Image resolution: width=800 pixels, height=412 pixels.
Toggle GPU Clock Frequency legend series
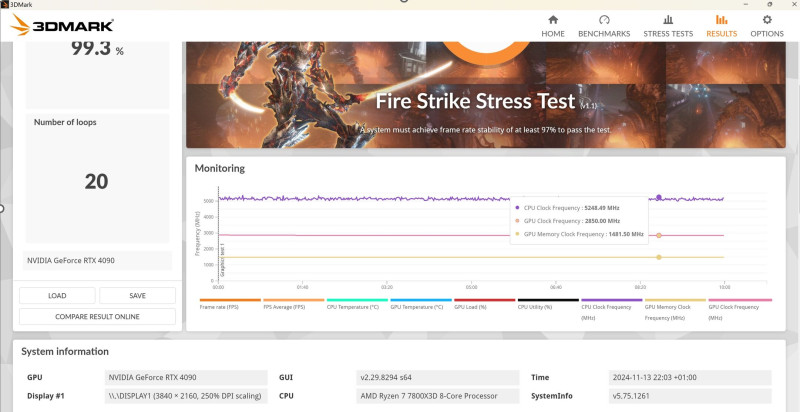point(740,309)
